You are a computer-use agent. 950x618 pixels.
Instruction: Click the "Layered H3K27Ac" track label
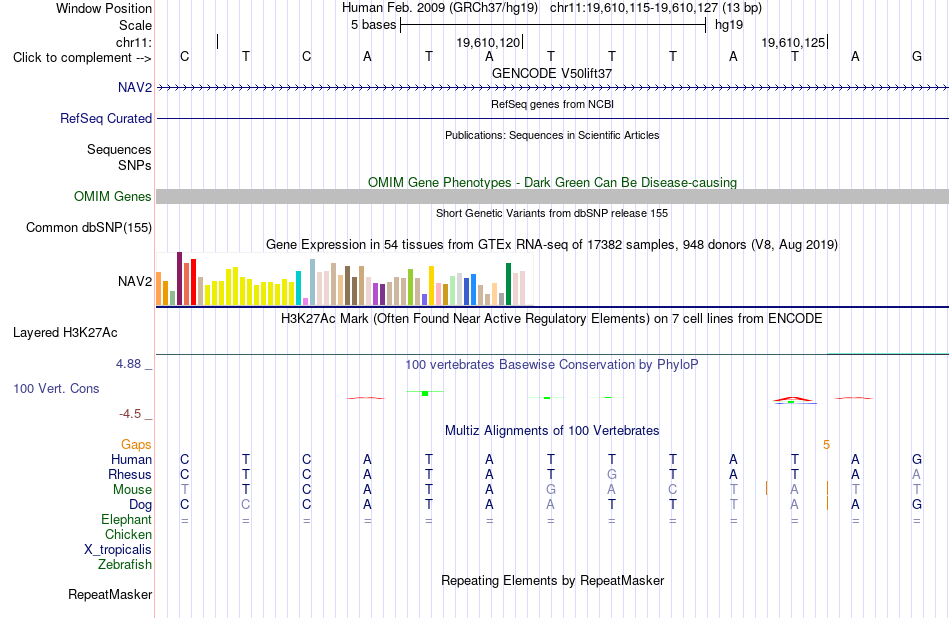tap(65, 333)
